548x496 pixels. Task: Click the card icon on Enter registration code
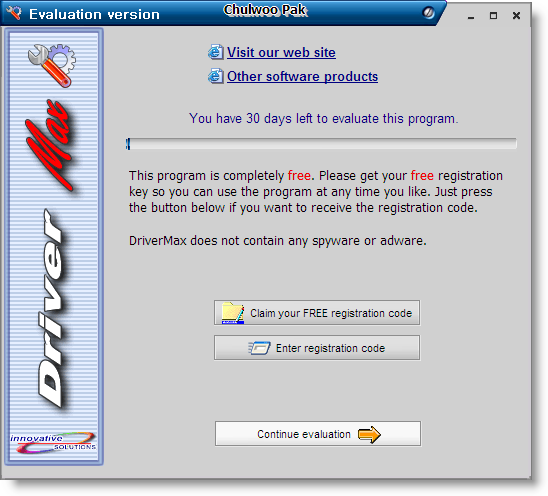259,348
